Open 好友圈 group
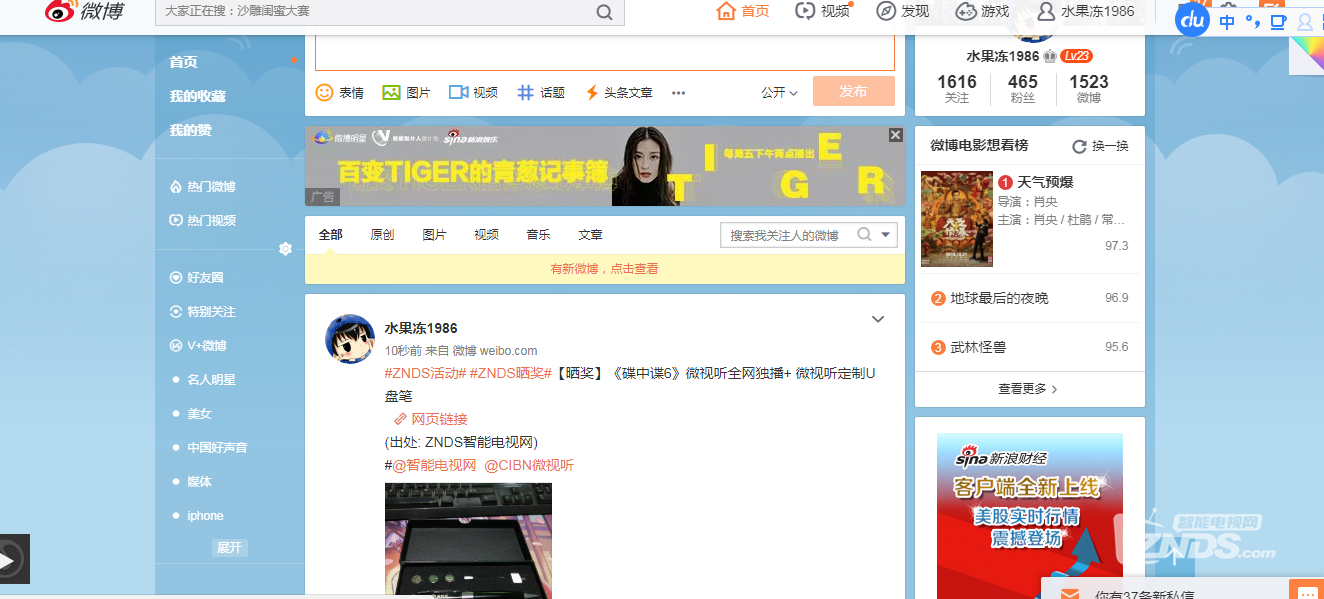 [197, 278]
